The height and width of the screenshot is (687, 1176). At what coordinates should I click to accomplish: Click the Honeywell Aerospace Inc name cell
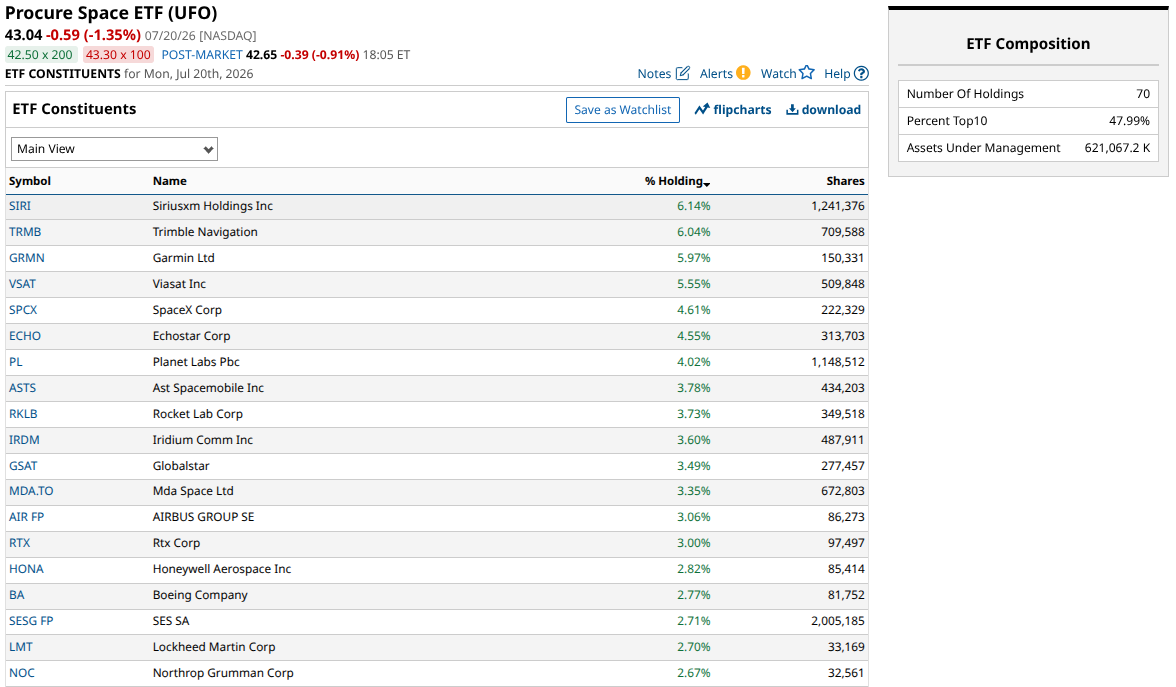(222, 568)
